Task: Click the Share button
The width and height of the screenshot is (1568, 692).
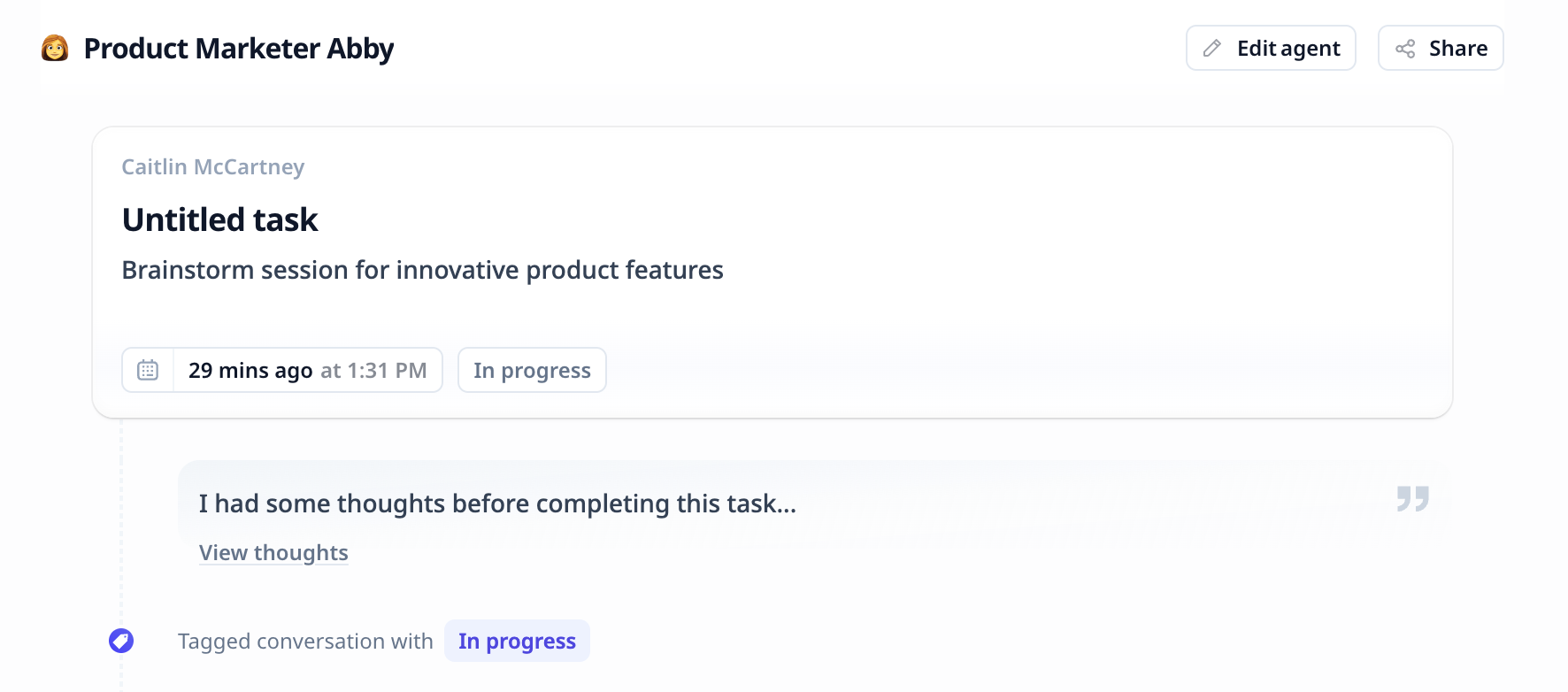Action: click(x=1441, y=48)
